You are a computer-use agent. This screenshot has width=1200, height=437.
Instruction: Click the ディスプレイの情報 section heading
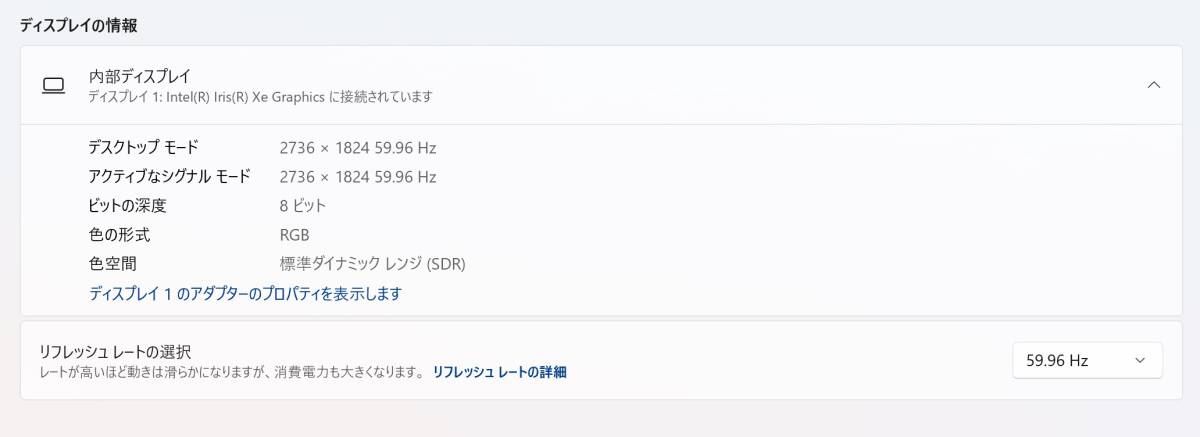tap(79, 25)
